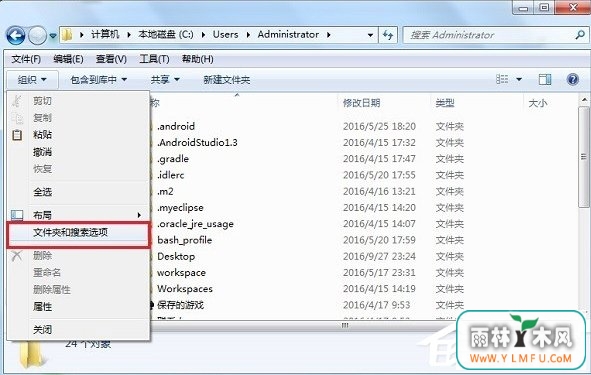Click the Forward navigation arrow button
This screenshot has width=591, height=375.
coord(37,36)
